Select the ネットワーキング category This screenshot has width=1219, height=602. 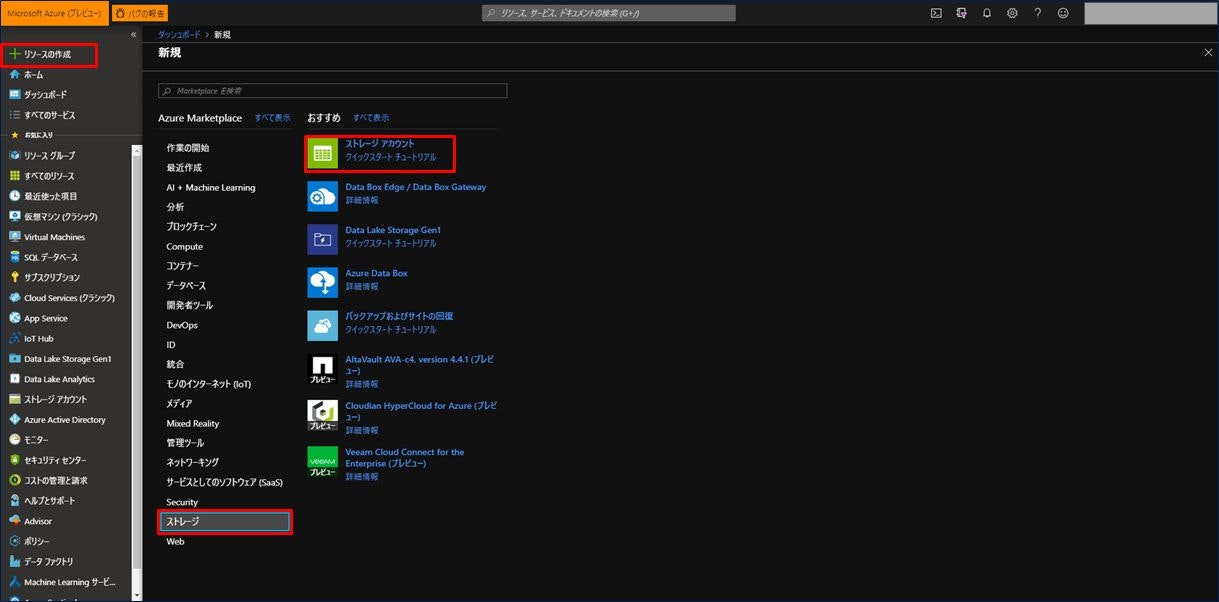(192, 462)
